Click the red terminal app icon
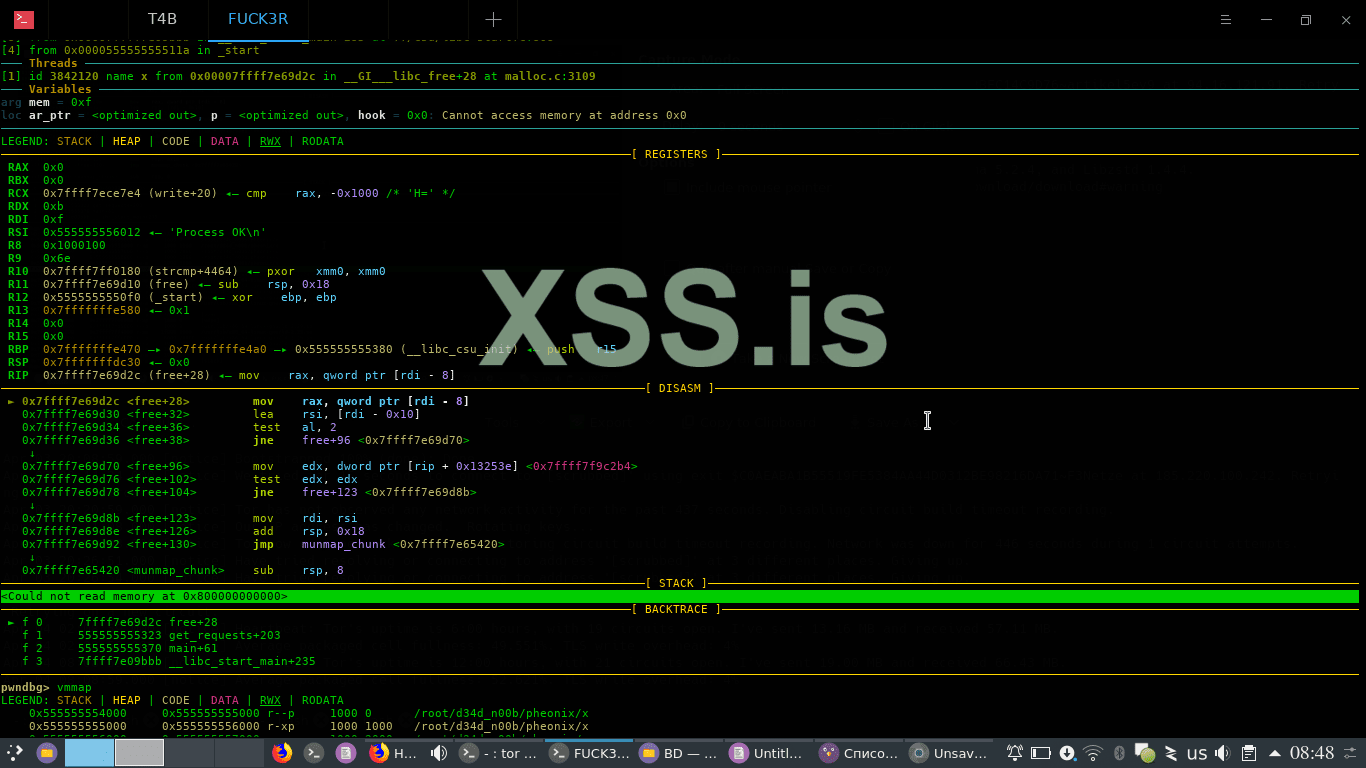Image resolution: width=1366 pixels, height=768 pixels. coord(24,19)
